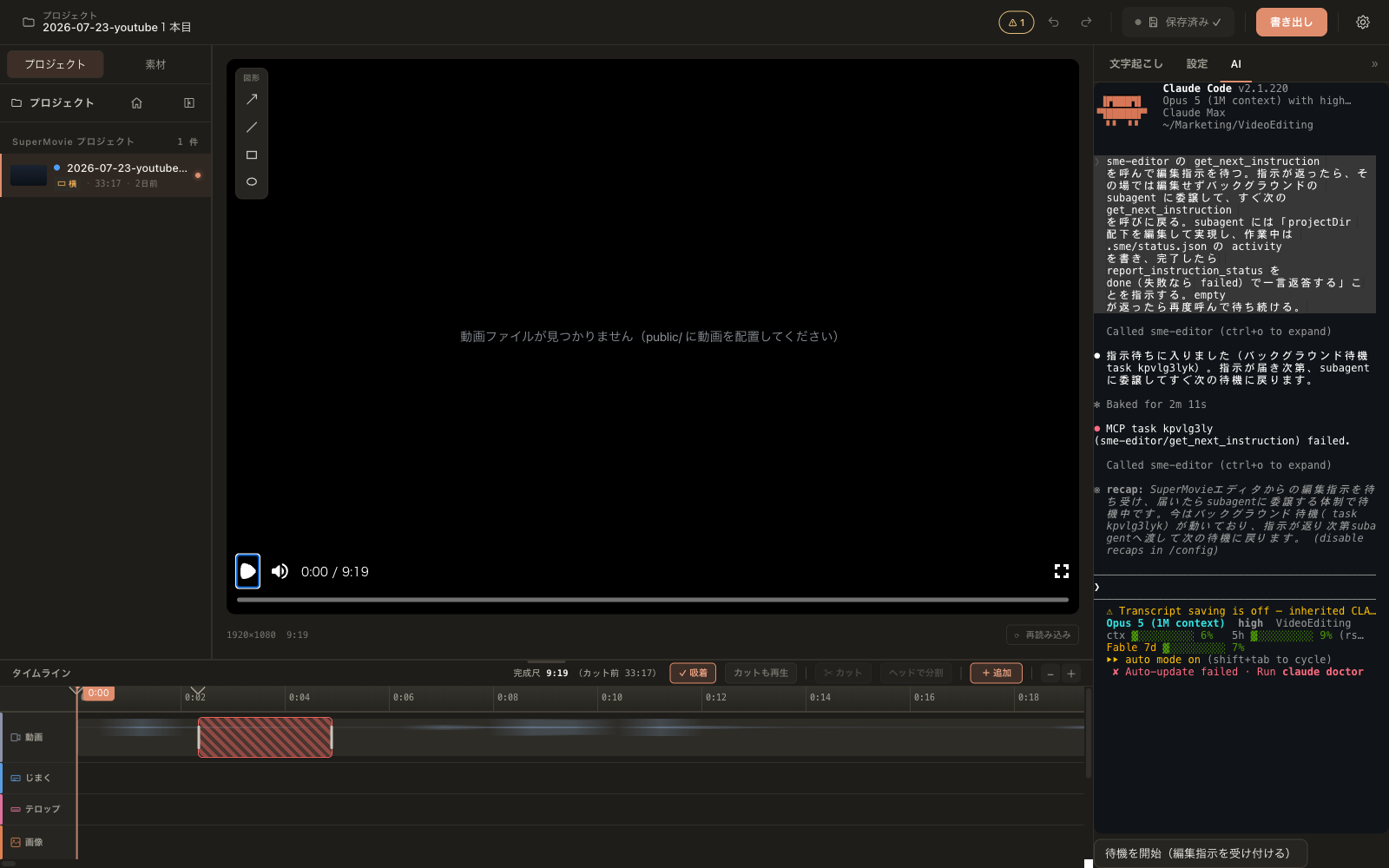
Task: Open the ＋追加 add menu
Action: [997, 673]
